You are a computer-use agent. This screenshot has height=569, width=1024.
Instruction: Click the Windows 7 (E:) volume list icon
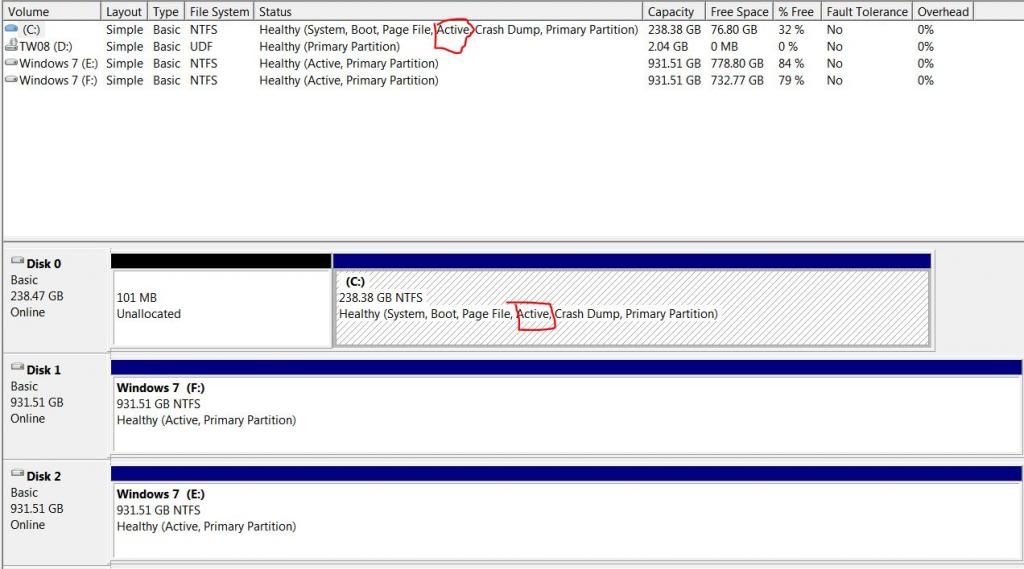[12, 64]
